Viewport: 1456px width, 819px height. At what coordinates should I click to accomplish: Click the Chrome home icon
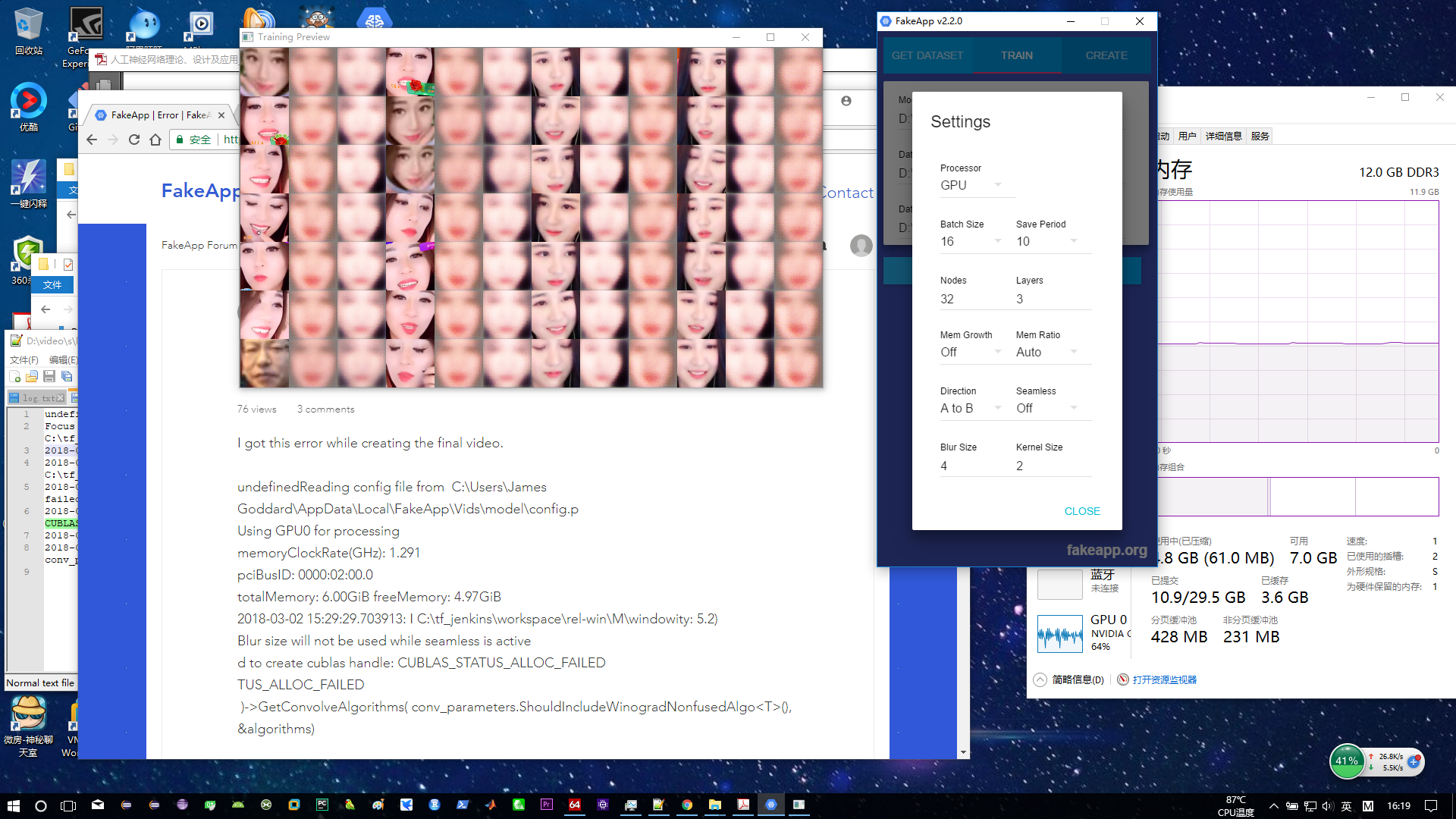click(155, 140)
